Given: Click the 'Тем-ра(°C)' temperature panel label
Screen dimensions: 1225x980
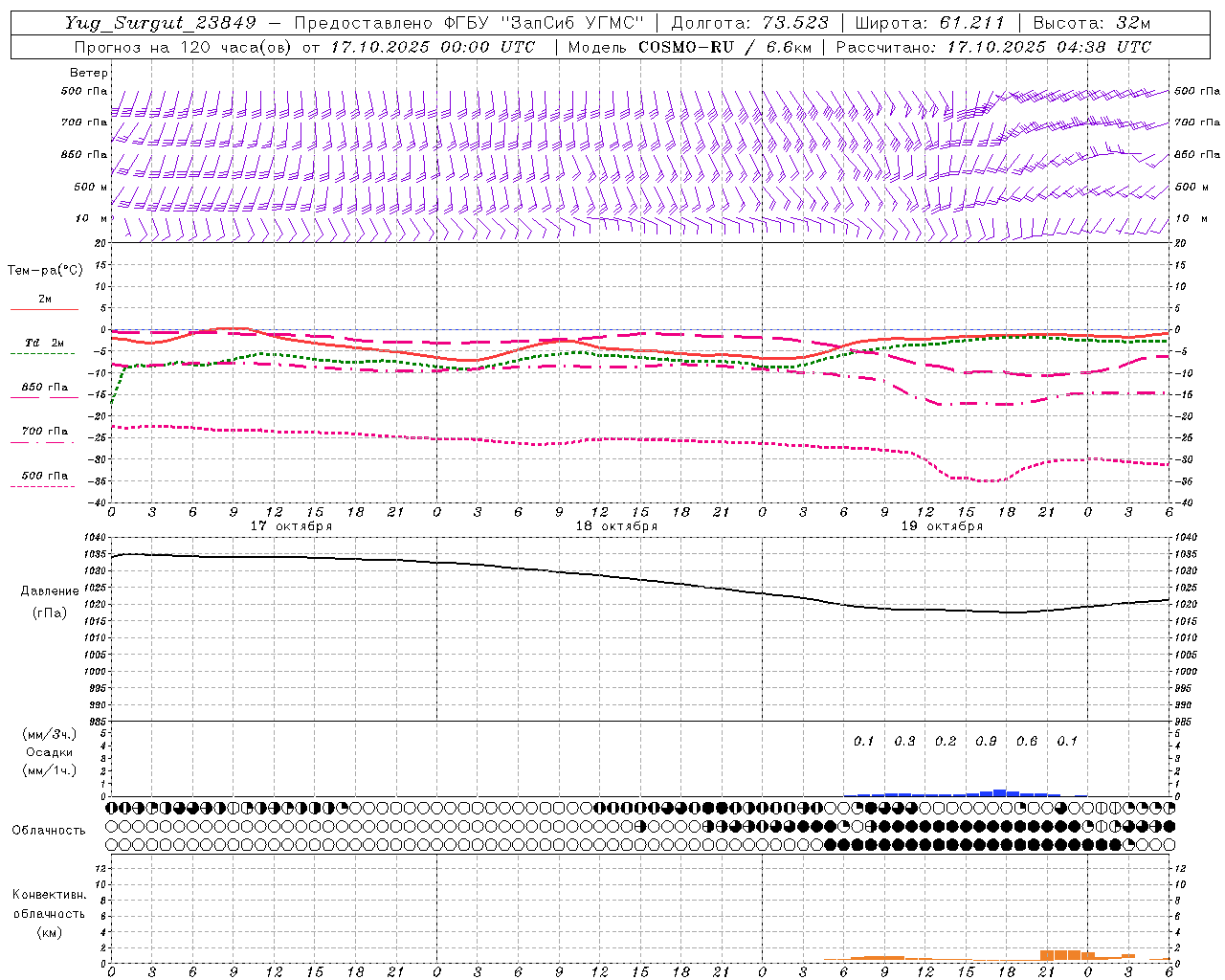Looking at the screenshot, I should coord(45,271).
